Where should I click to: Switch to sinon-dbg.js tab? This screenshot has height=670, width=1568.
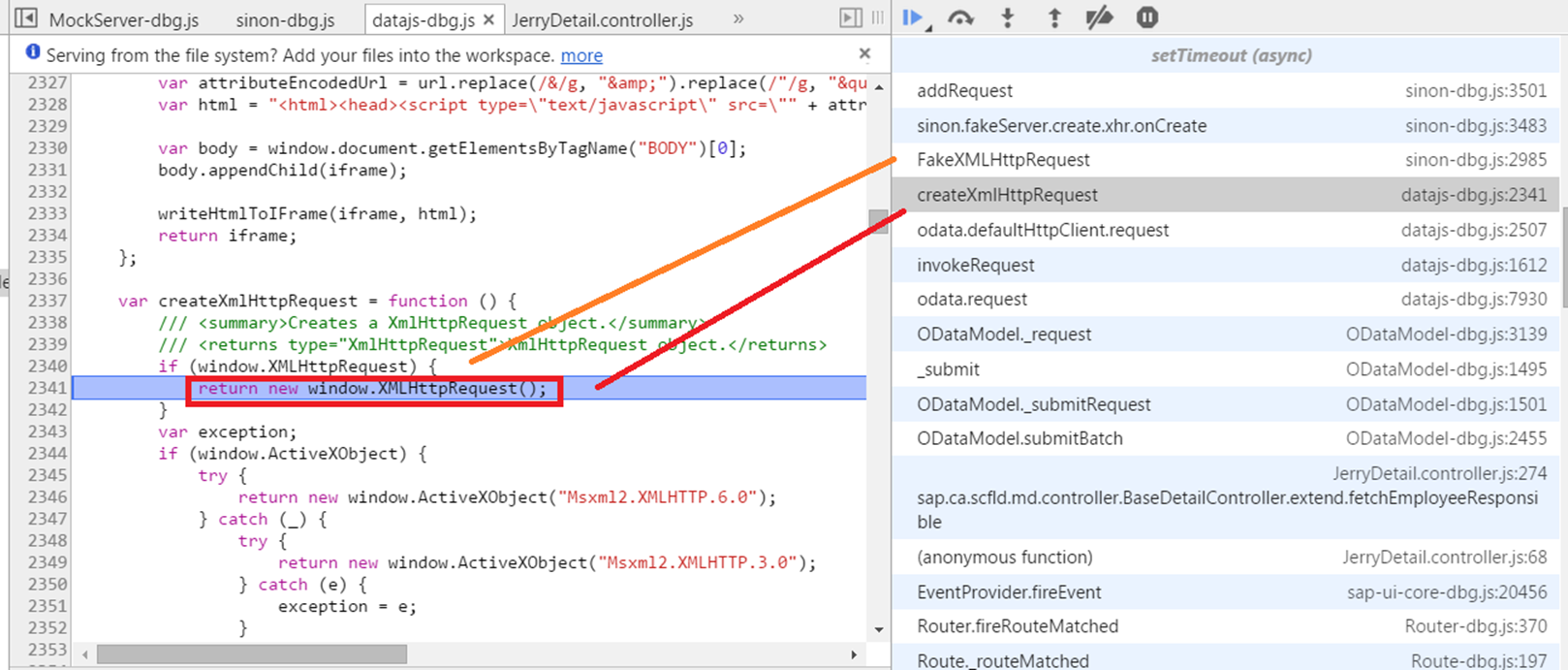pyautogui.click(x=285, y=19)
